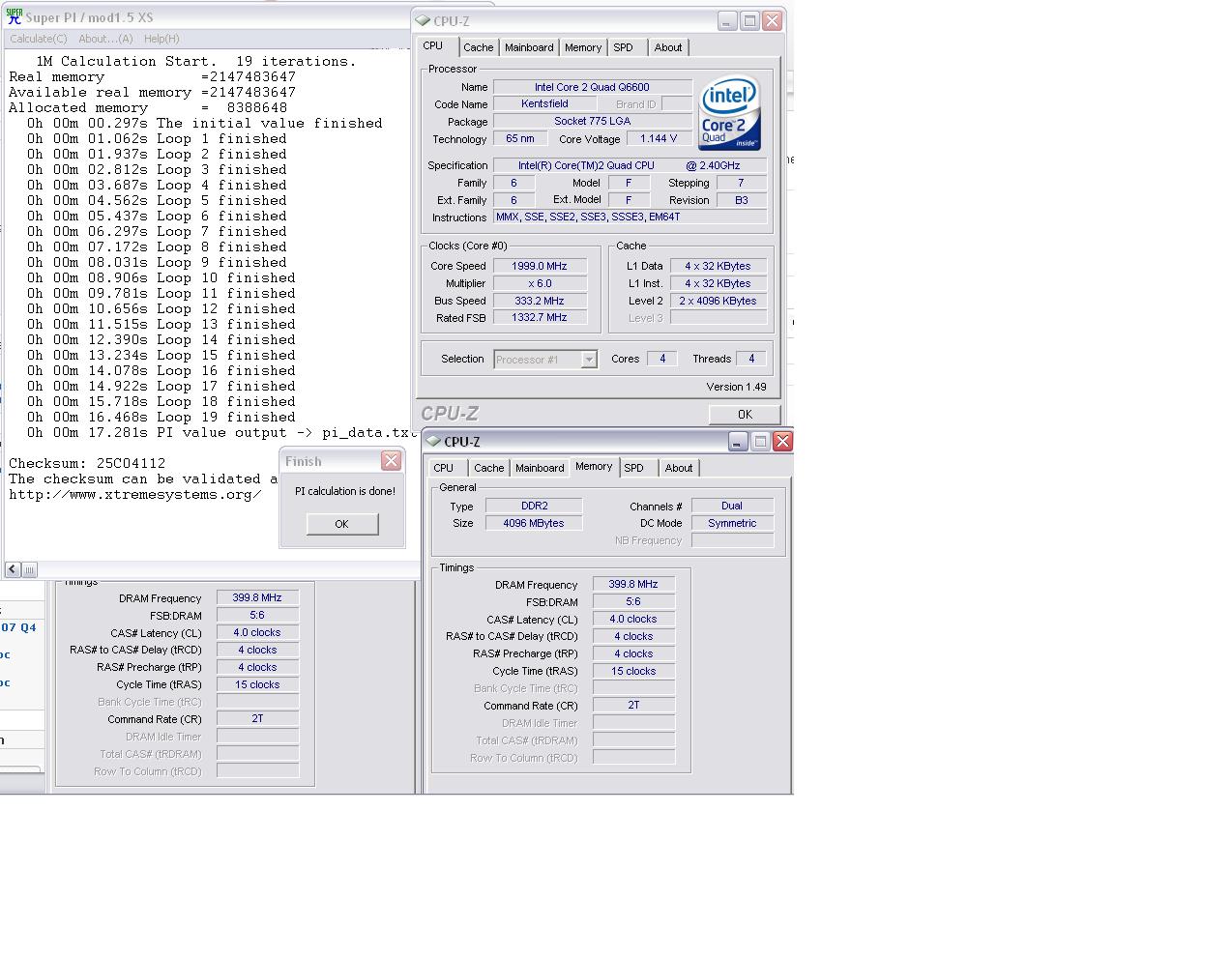Screen dimensions: 1232x957
Task: Click the Version 1.49 text in CPU-Z
Action: tap(736, 387)
